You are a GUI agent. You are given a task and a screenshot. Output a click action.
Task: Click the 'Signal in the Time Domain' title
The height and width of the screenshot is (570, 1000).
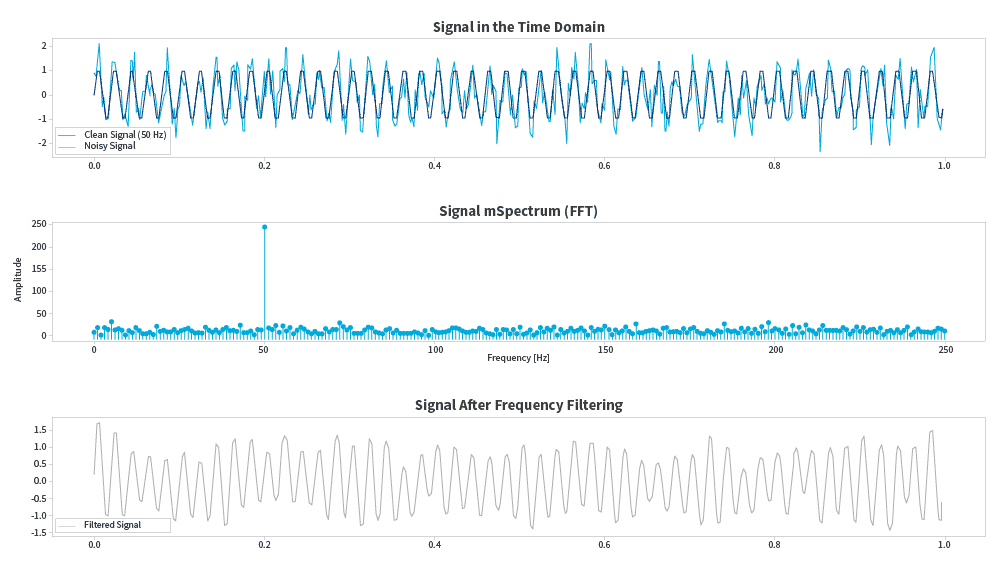(x=518, y=26)
